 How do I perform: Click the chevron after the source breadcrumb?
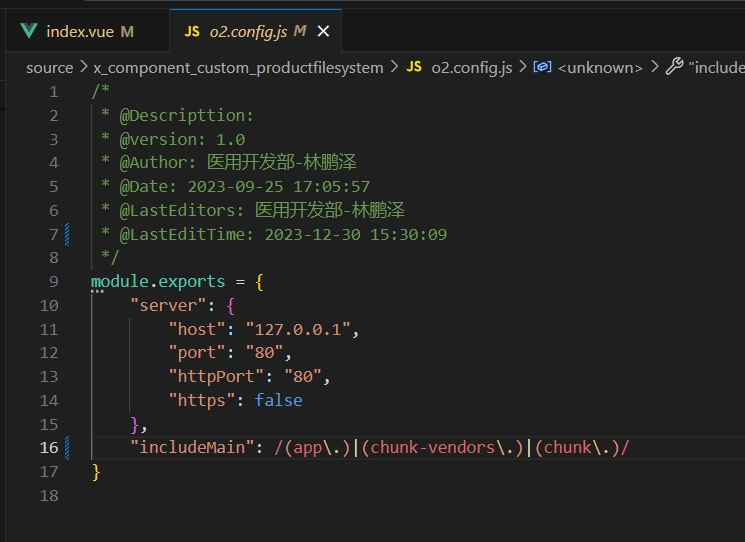click(83, 67)
